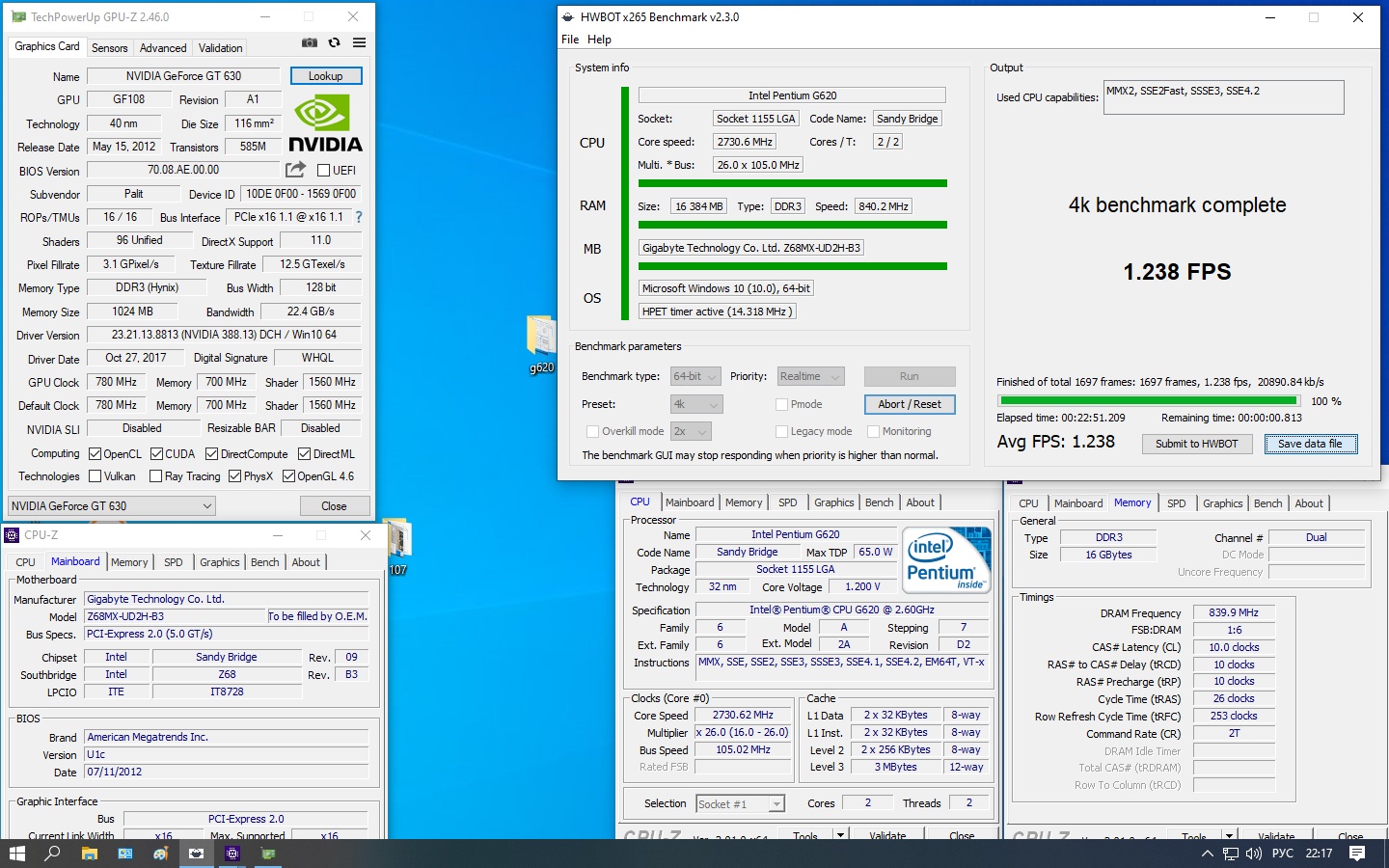
Task: Enable the Vulkan checkbox
Action: [x=95, y=475]
